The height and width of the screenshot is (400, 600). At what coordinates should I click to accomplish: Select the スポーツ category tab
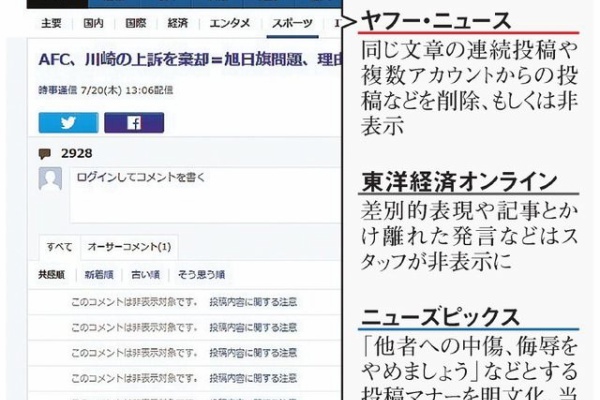click(289, 23)
